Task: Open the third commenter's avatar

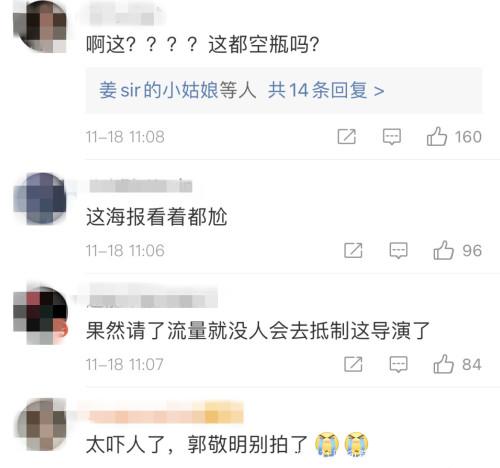Action: click(40, 315)
